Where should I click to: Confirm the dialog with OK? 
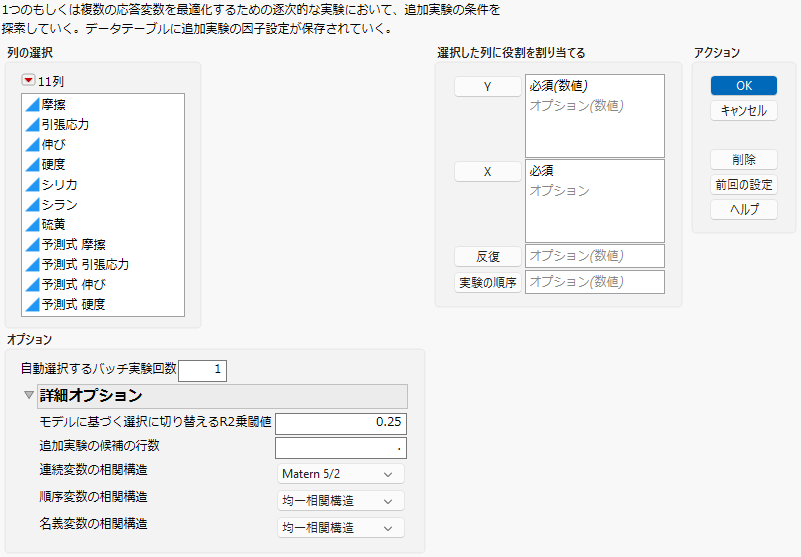(744, 85)
